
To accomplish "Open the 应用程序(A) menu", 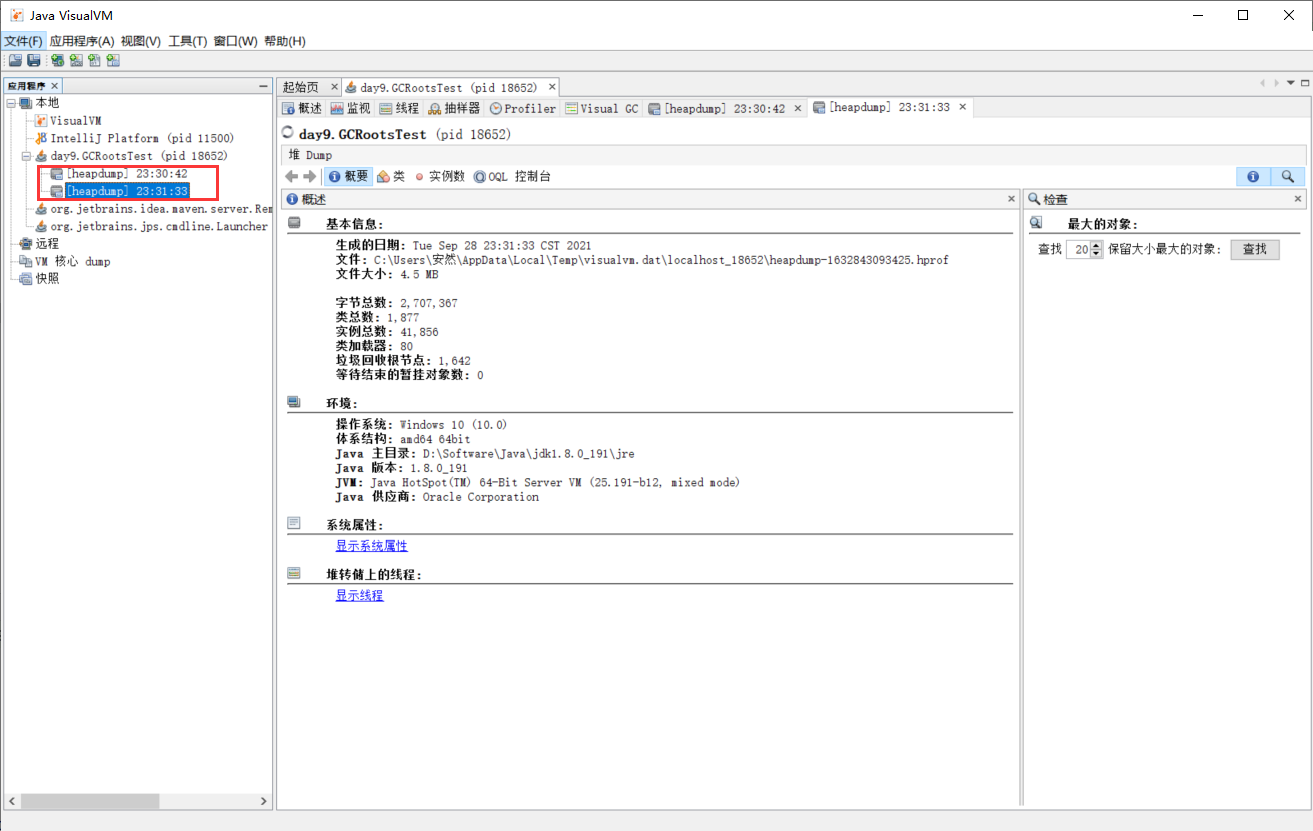I will (x=82, y=41).
